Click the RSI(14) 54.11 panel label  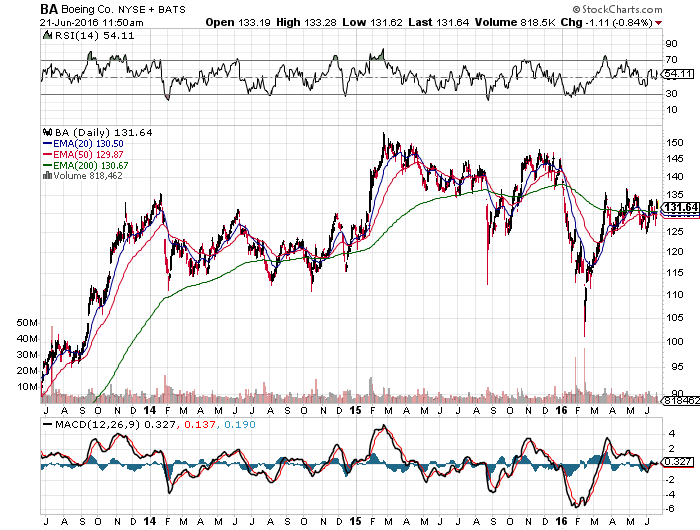point(94,35)
